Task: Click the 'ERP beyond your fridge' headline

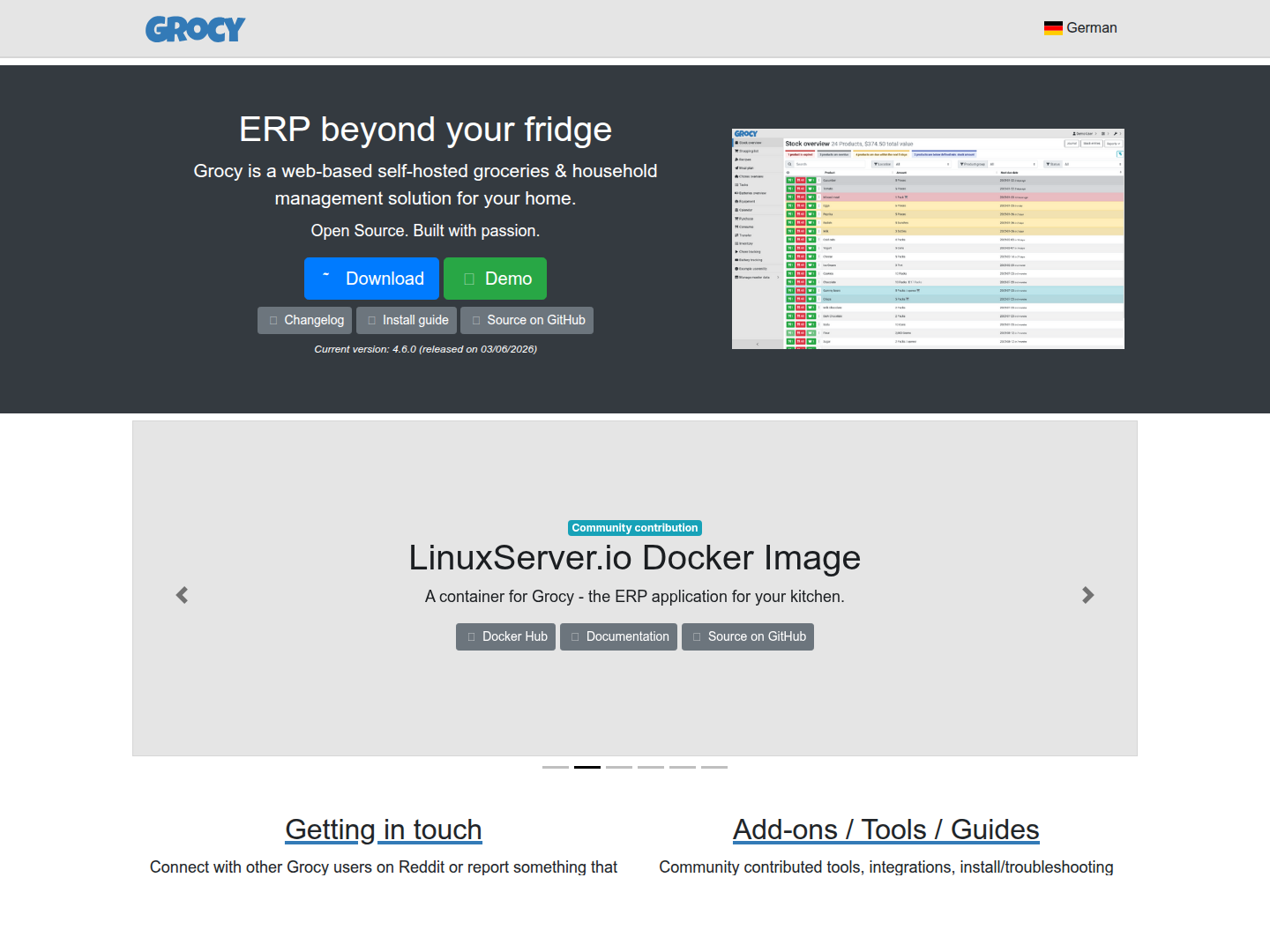Action: click(425, 130)
